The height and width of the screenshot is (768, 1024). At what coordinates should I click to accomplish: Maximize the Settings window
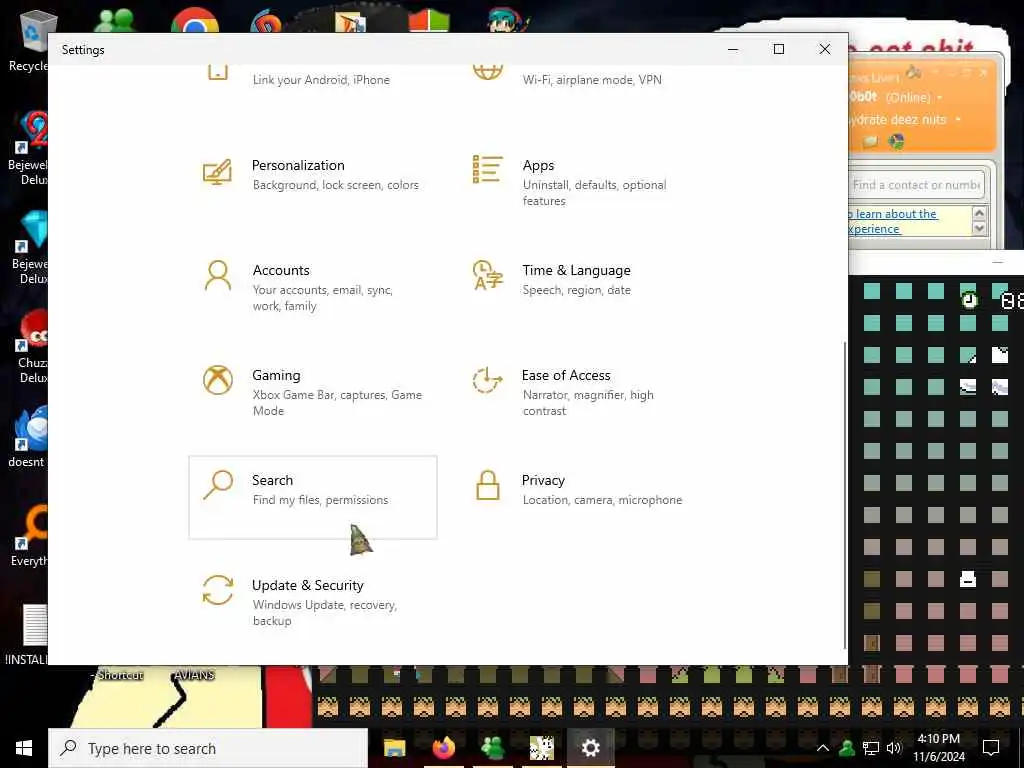778,49
